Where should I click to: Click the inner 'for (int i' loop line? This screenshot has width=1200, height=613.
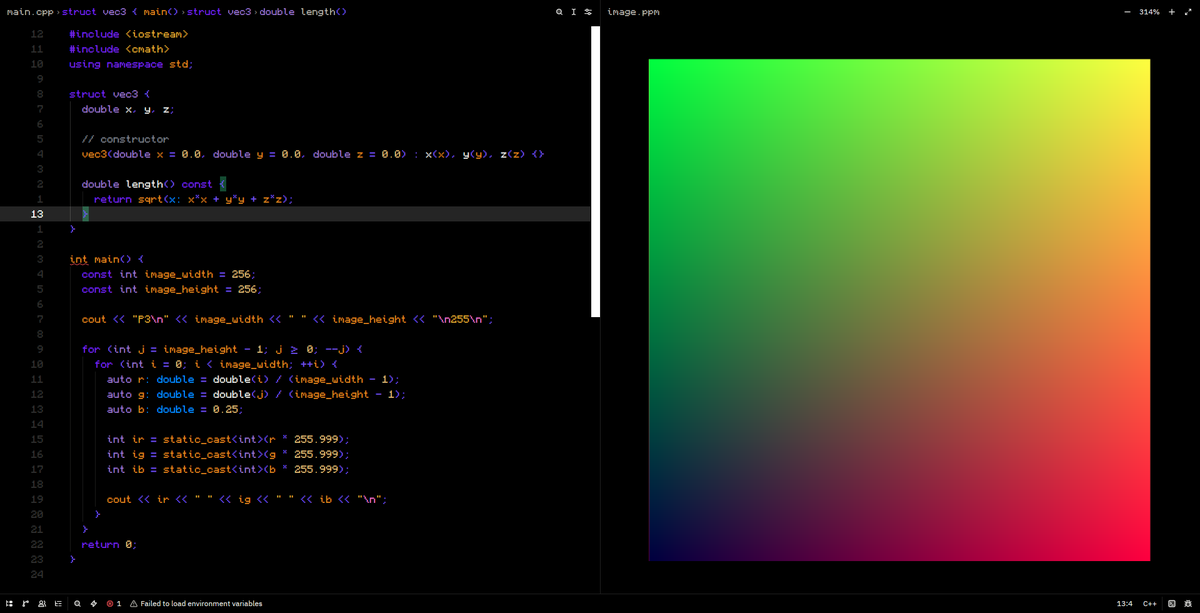click(216, 364)
